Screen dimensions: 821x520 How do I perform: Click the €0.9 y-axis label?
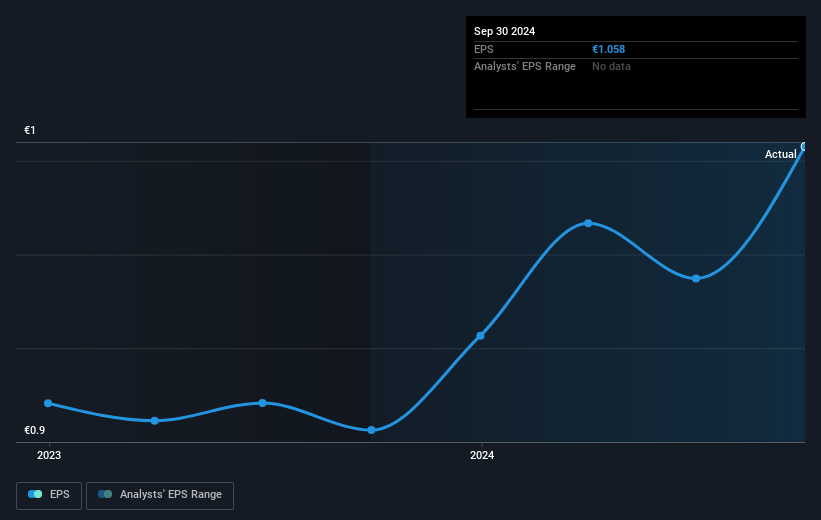pyautogui.click(x=35, y=430)
